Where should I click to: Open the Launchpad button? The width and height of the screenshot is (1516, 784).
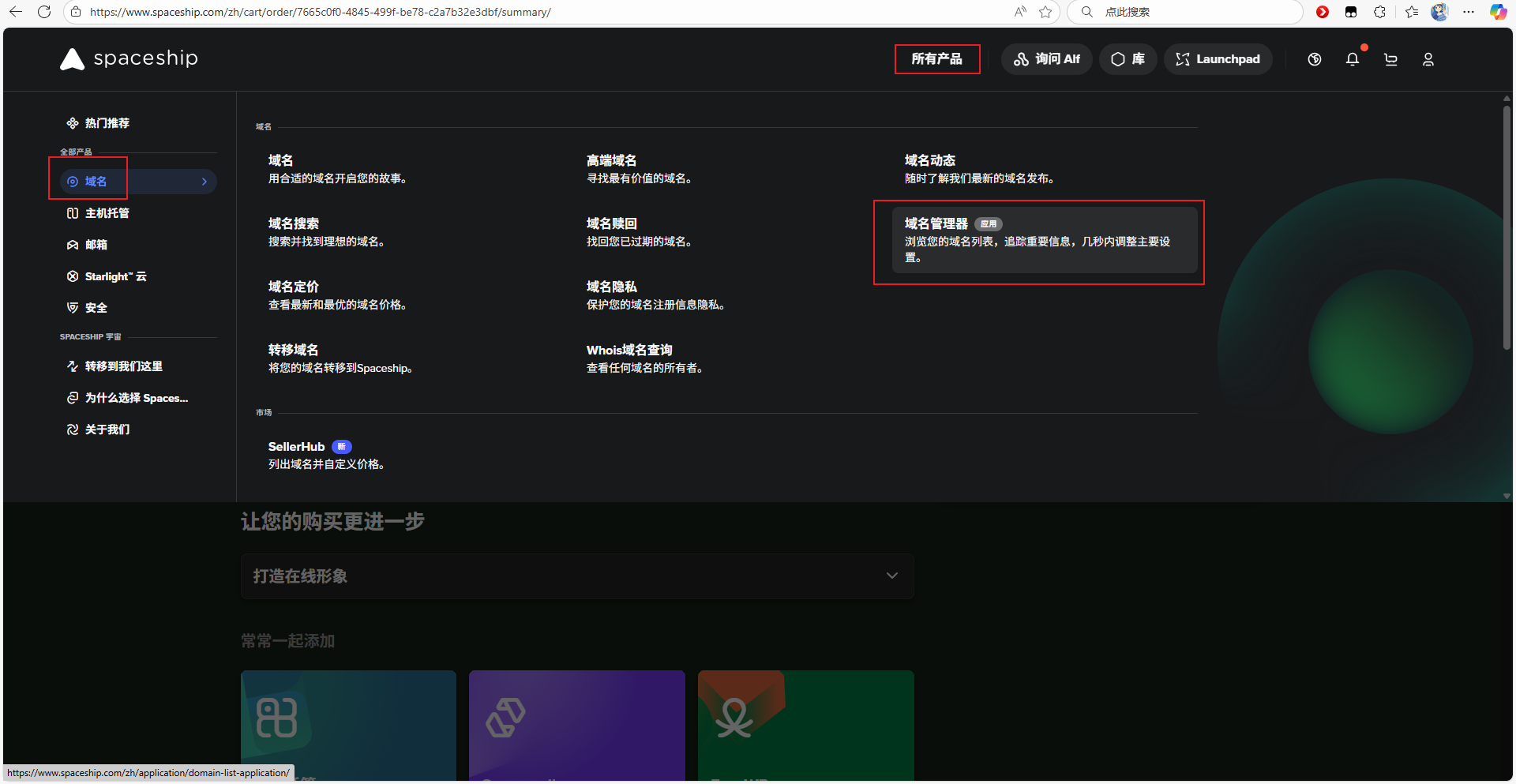1218,59
